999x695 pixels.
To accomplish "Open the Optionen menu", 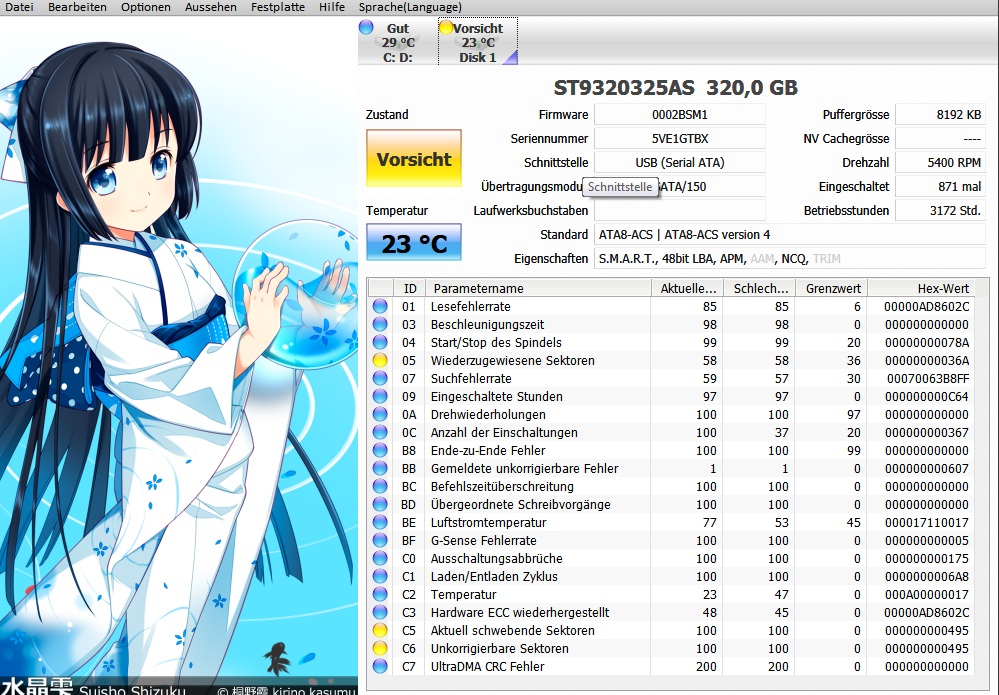I will pos(145,7).
